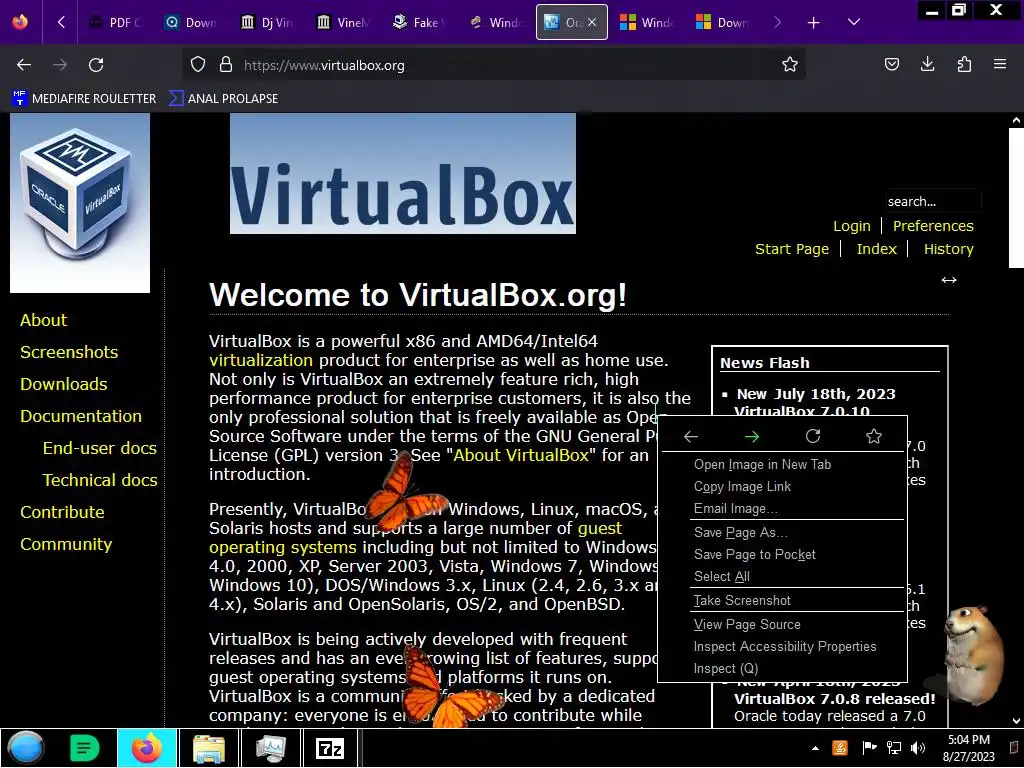The width and height of the screenshot is (1024, 768).
Task: Open the MEDIAFIRE ROULETTER bookmark
Action: (84, 99)
